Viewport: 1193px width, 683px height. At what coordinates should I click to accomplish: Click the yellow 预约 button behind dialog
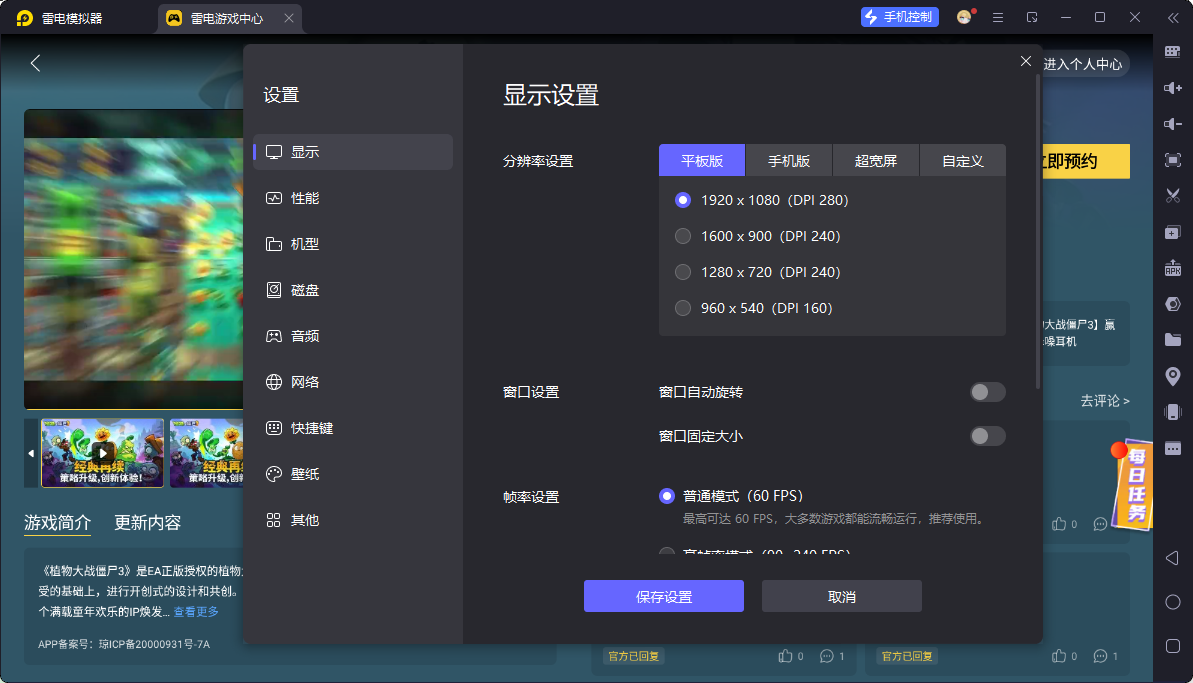click(x=1086, y=161)
